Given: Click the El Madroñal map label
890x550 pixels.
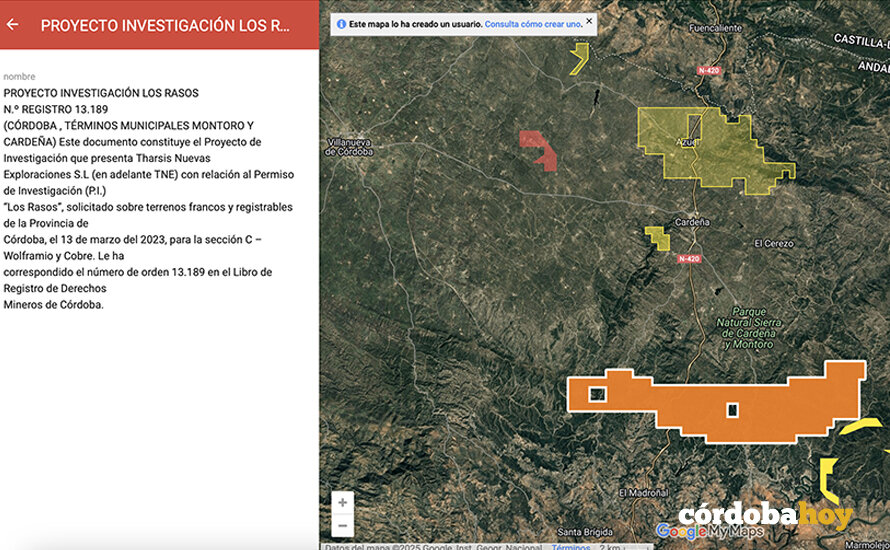Looking at the screenshot, I should (x=644, y=493).
